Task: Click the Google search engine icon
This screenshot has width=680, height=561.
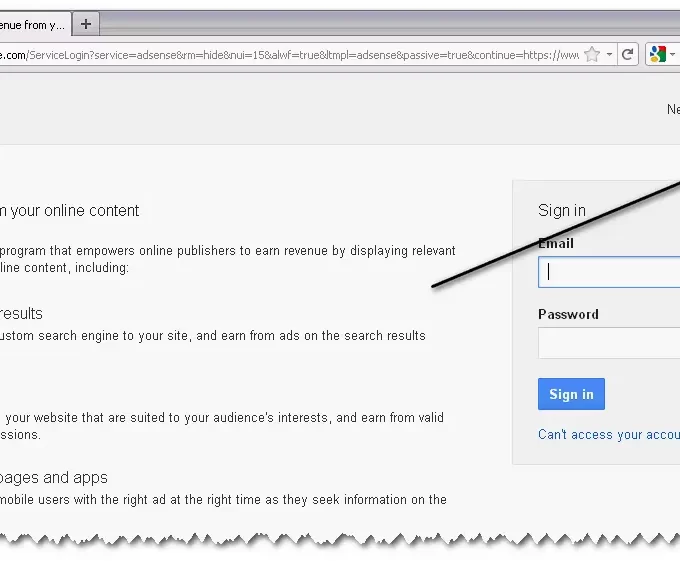Action: click(x=657, y=55)
